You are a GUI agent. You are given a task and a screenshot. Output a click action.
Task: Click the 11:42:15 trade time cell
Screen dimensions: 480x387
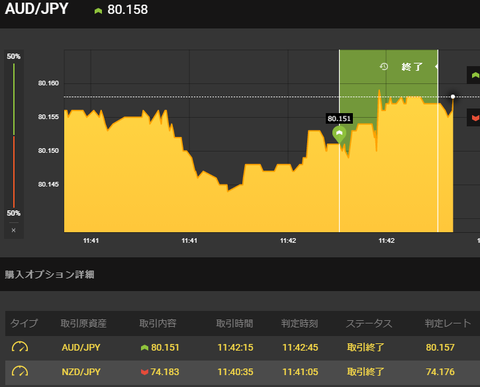(235, 348)
